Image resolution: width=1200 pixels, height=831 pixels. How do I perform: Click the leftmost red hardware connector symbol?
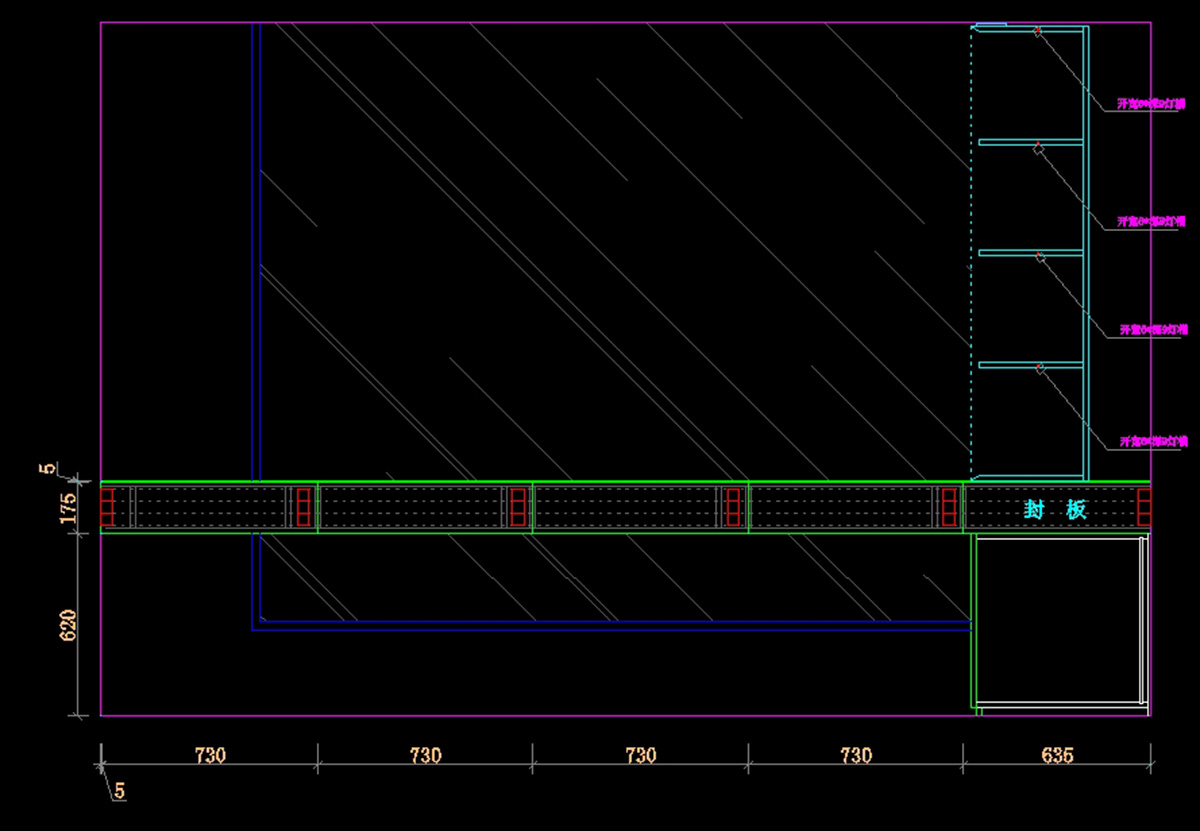[107, 506]
